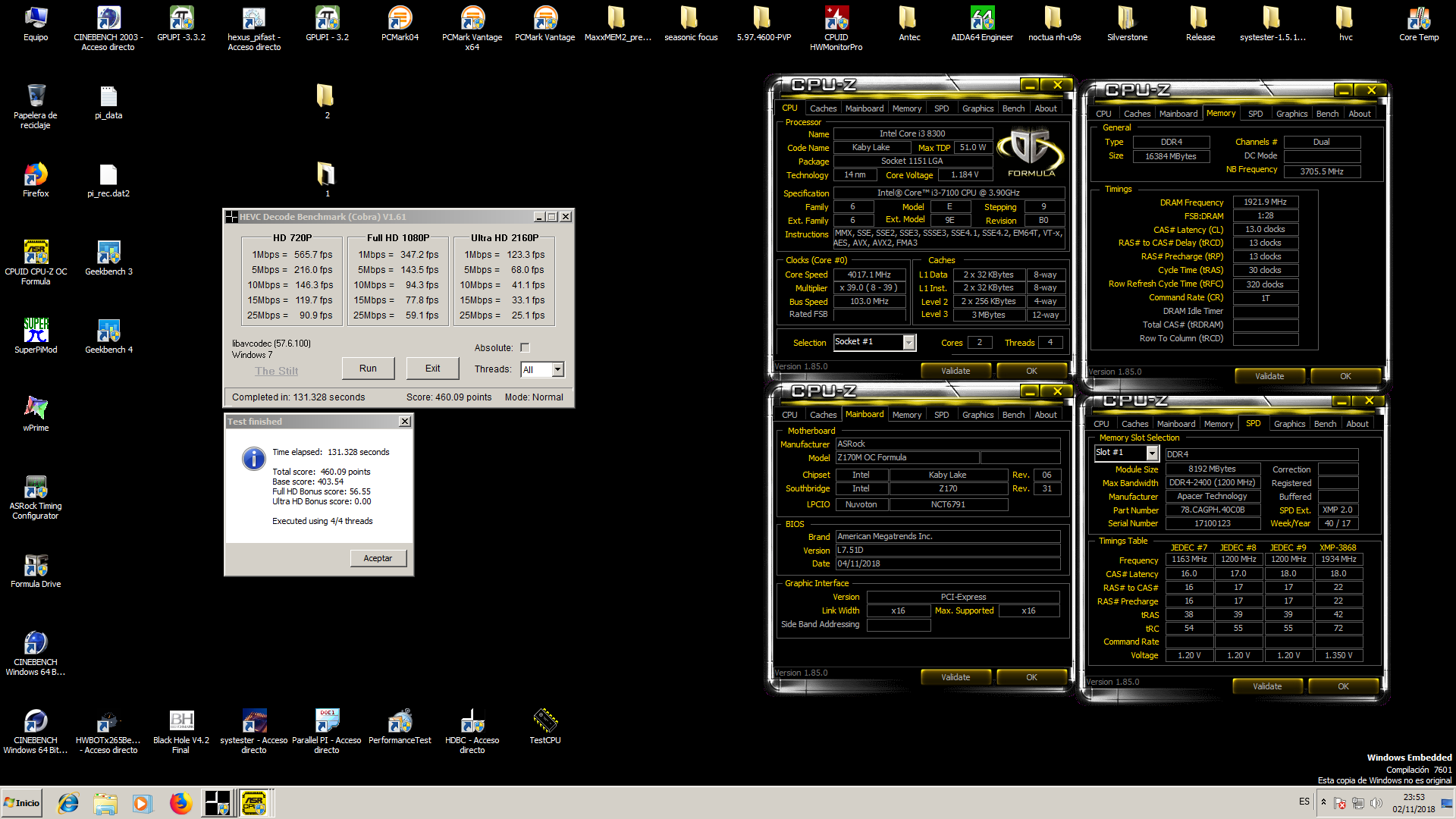
Task: Toggle the Absolute checkbox
Action: point(525,348)
